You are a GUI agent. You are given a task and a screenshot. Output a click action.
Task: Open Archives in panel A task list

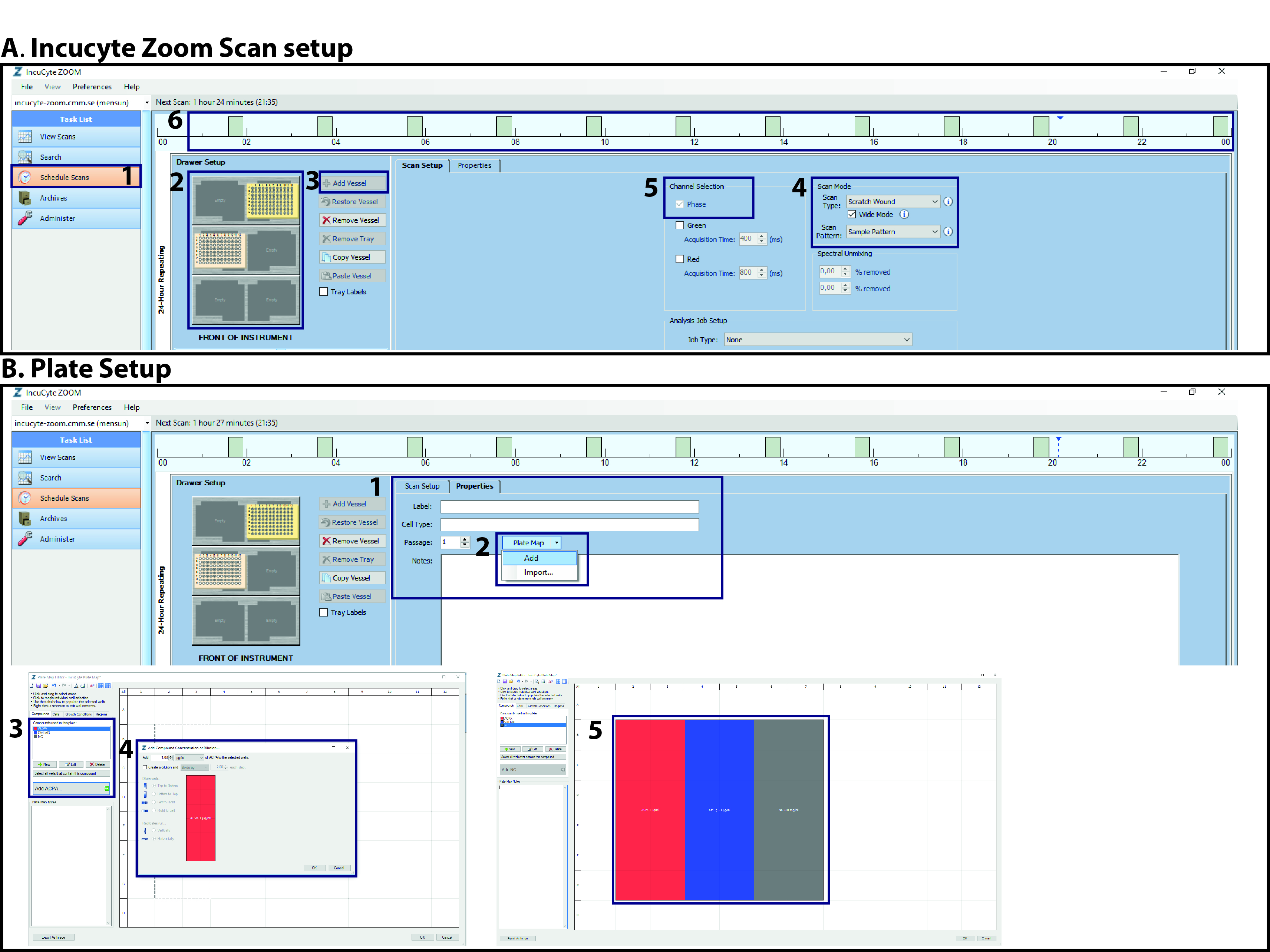click(76, 198)
